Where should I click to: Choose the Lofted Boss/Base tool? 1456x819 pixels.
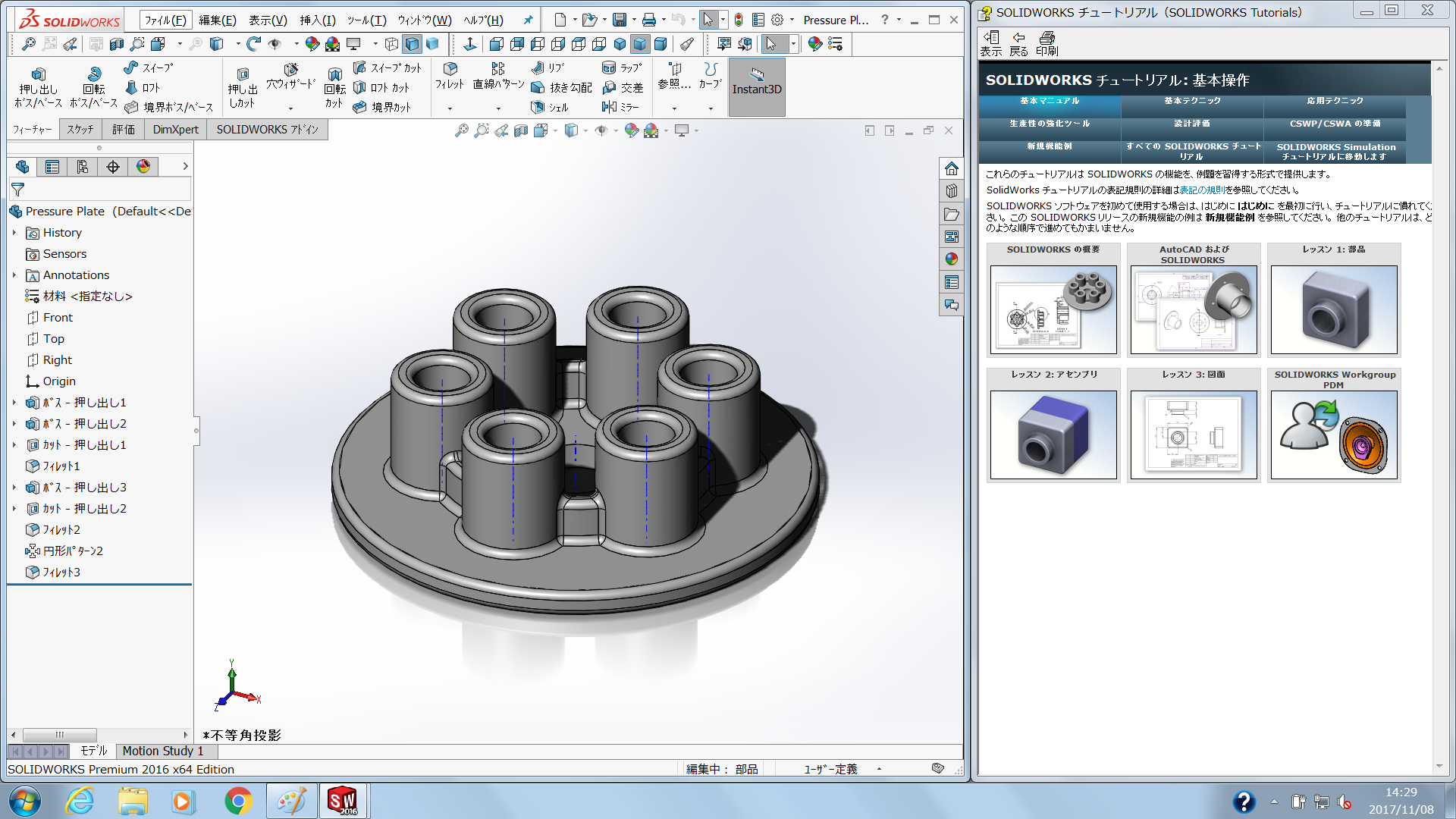143,88
